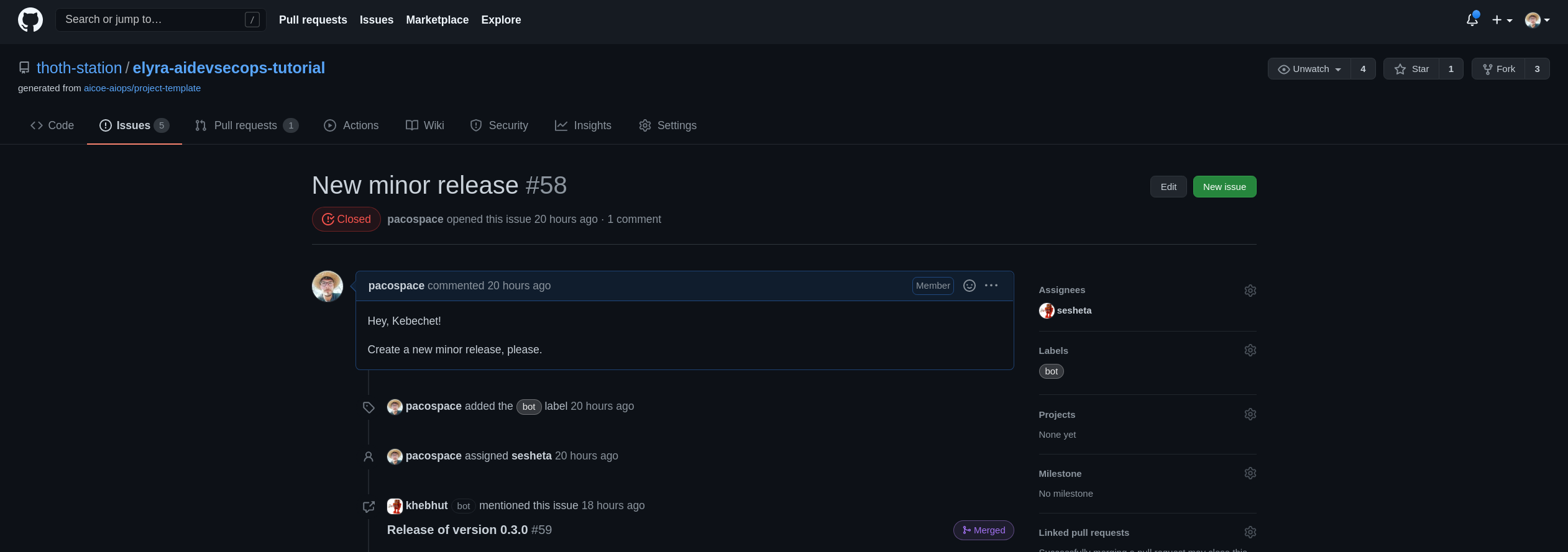Open the Milestone gear settings
This screenshot has height=552, width=1568.
pos(1250,473)
